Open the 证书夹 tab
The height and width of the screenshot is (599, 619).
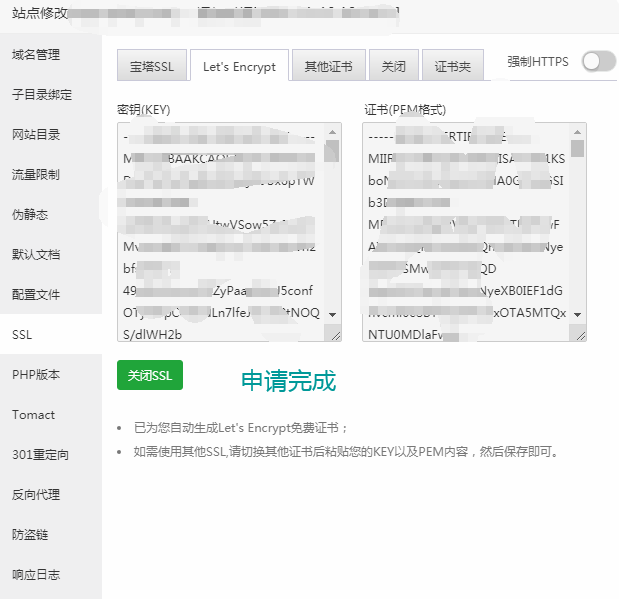click(x=453, y=66)
